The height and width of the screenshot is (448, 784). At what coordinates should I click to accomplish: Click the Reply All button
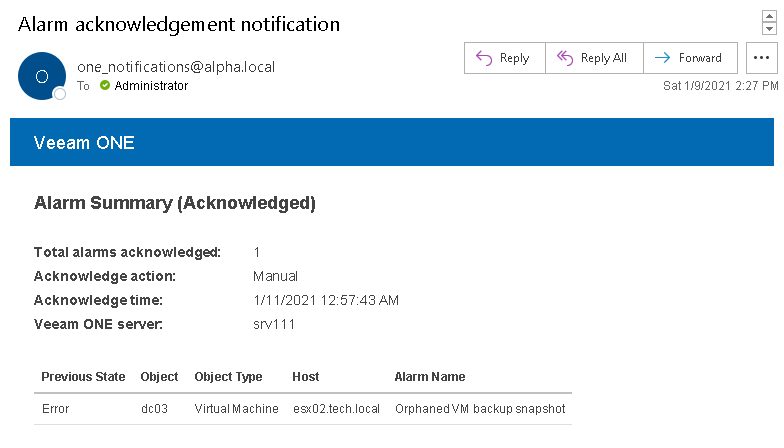pos(594,58)
